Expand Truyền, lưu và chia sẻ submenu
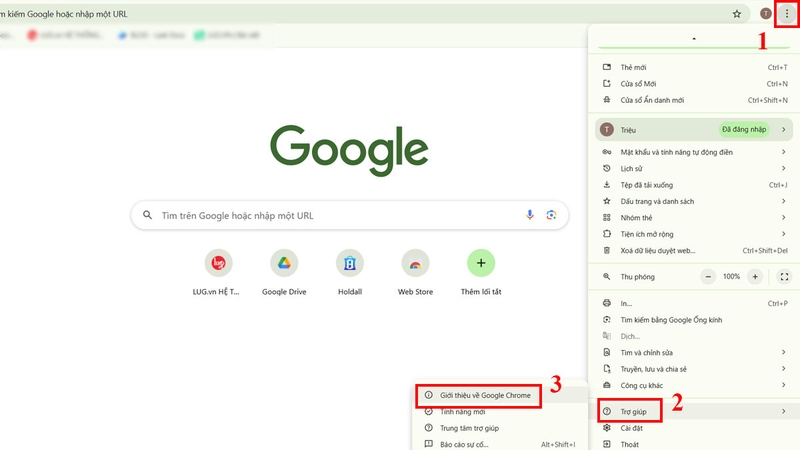This screenshot has height=450, width=800. 694,369
